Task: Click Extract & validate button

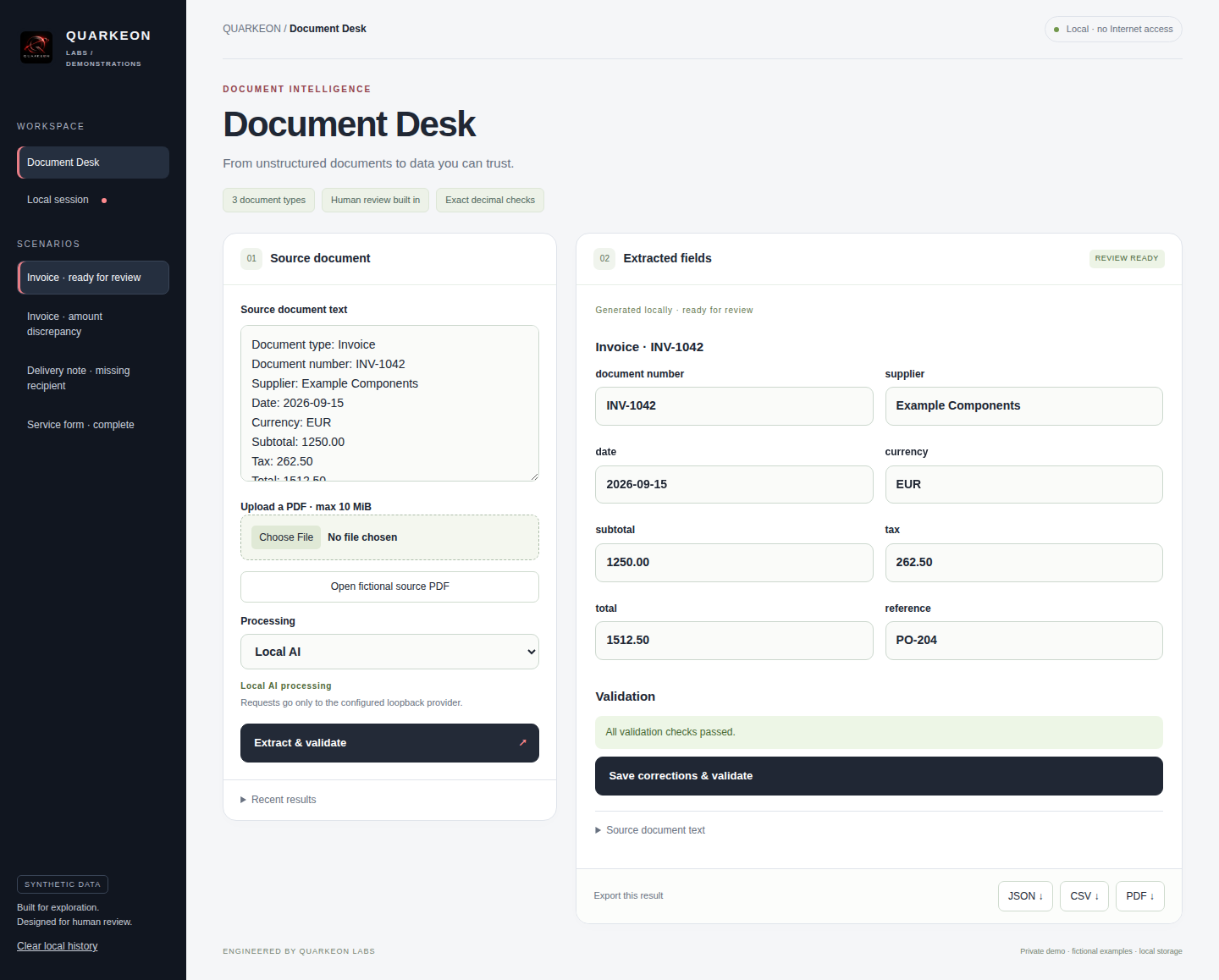Action: pos(389,743)
